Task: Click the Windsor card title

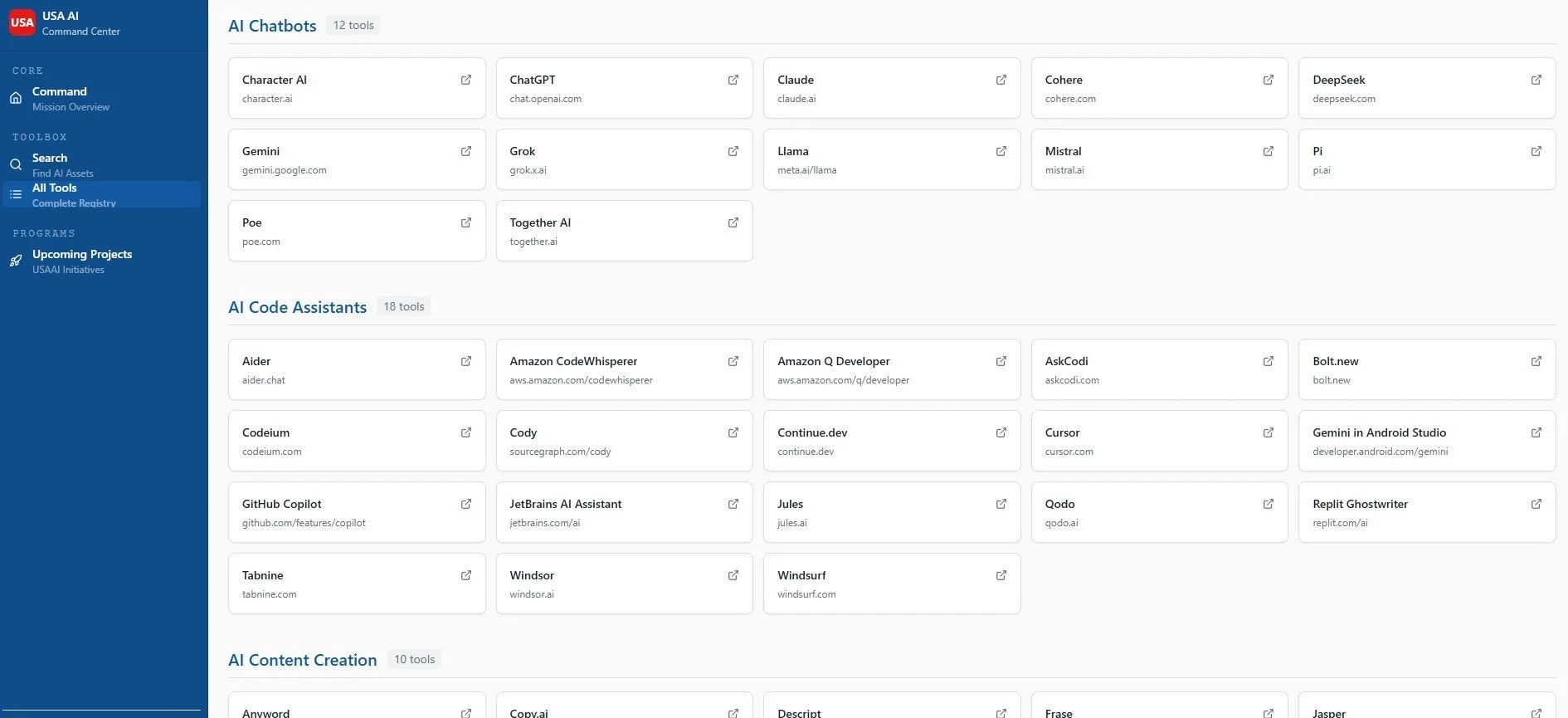Action: click(532, 575)
